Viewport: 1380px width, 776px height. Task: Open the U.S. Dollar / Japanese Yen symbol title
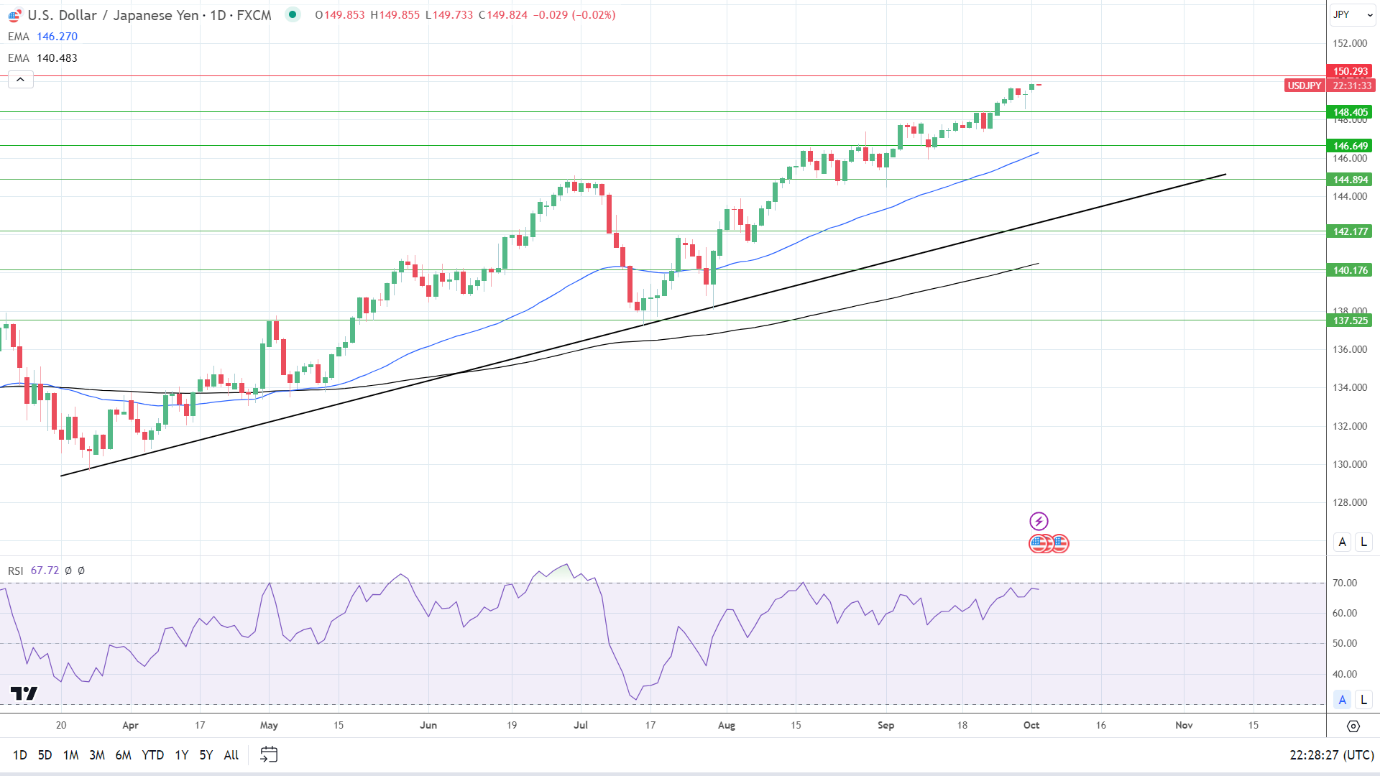click(149, 15)
